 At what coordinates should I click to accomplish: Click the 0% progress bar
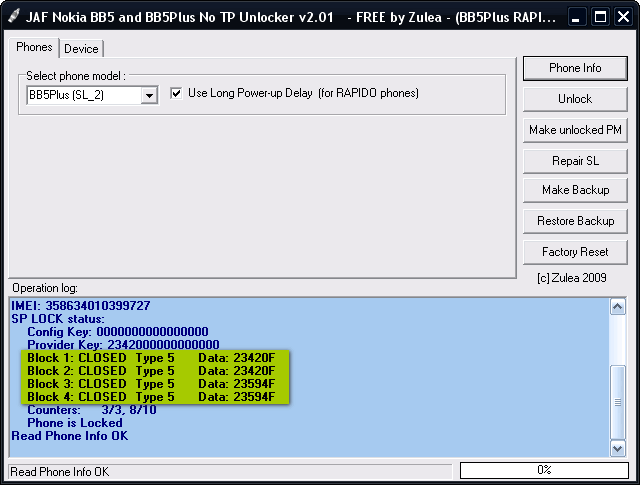pos(544,470)
